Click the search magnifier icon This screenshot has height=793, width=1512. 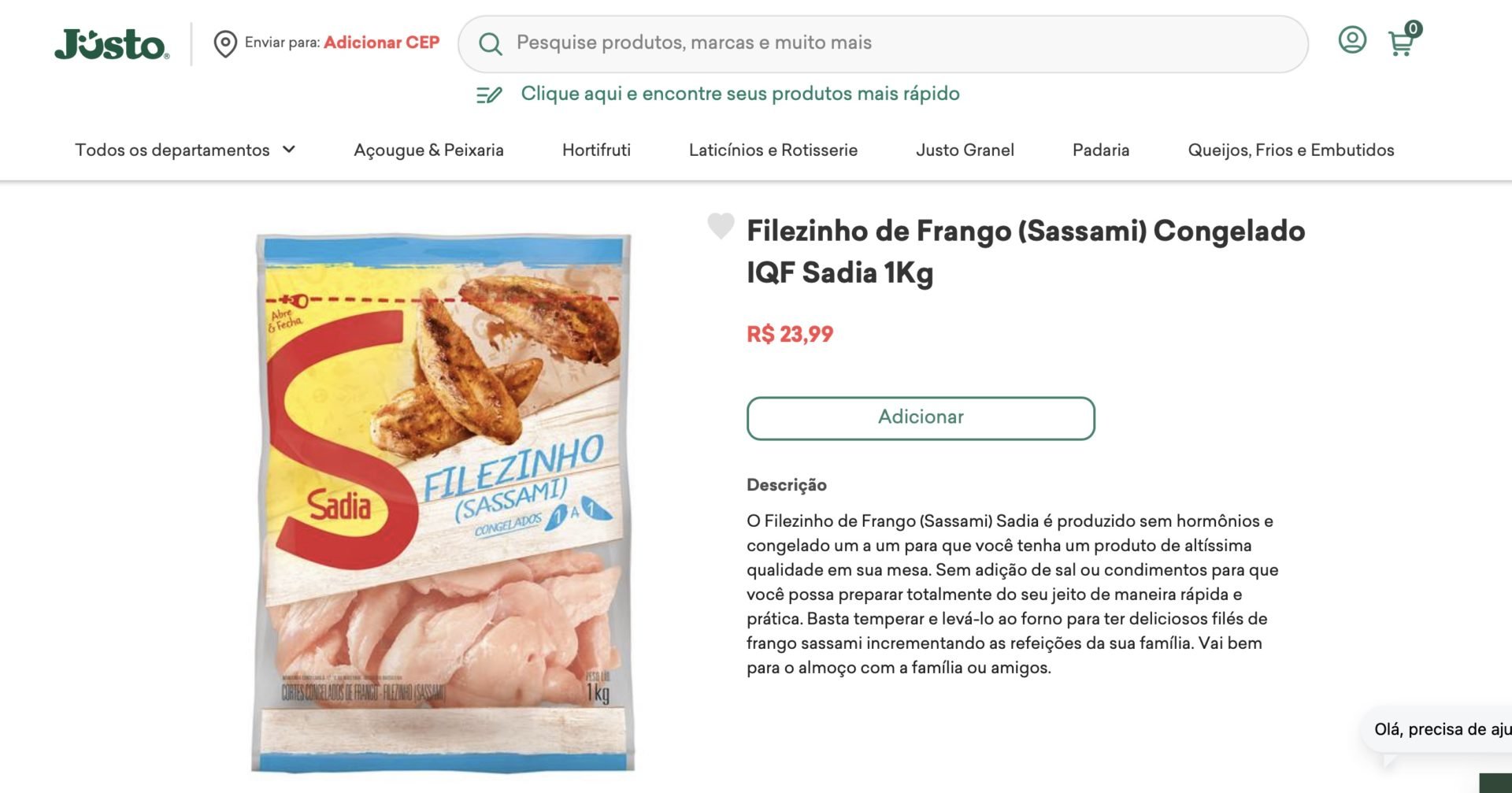490,44
